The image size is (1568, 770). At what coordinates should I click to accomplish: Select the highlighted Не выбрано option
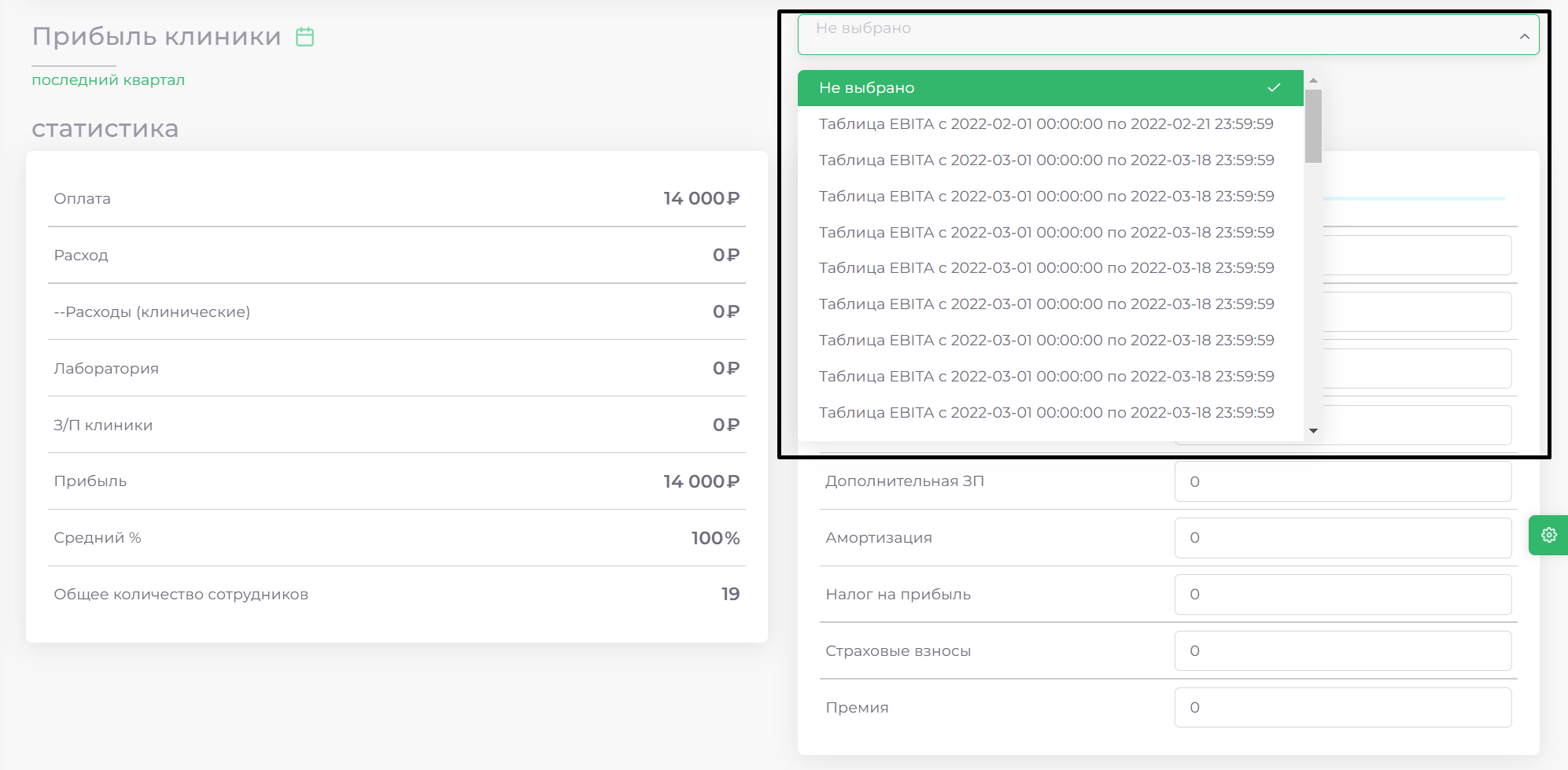[1050, 88]
